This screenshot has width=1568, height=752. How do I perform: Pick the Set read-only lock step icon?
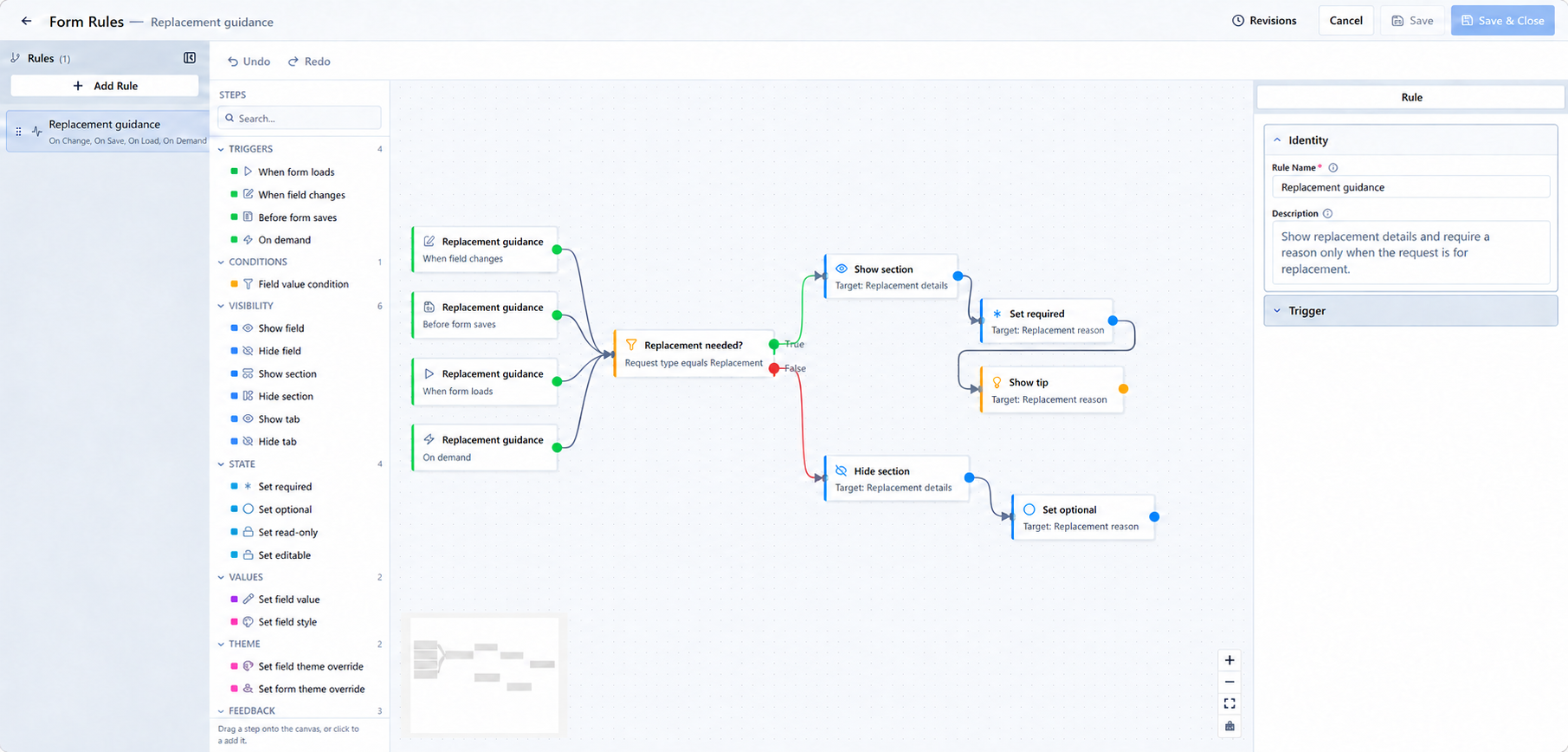(248, 532)
